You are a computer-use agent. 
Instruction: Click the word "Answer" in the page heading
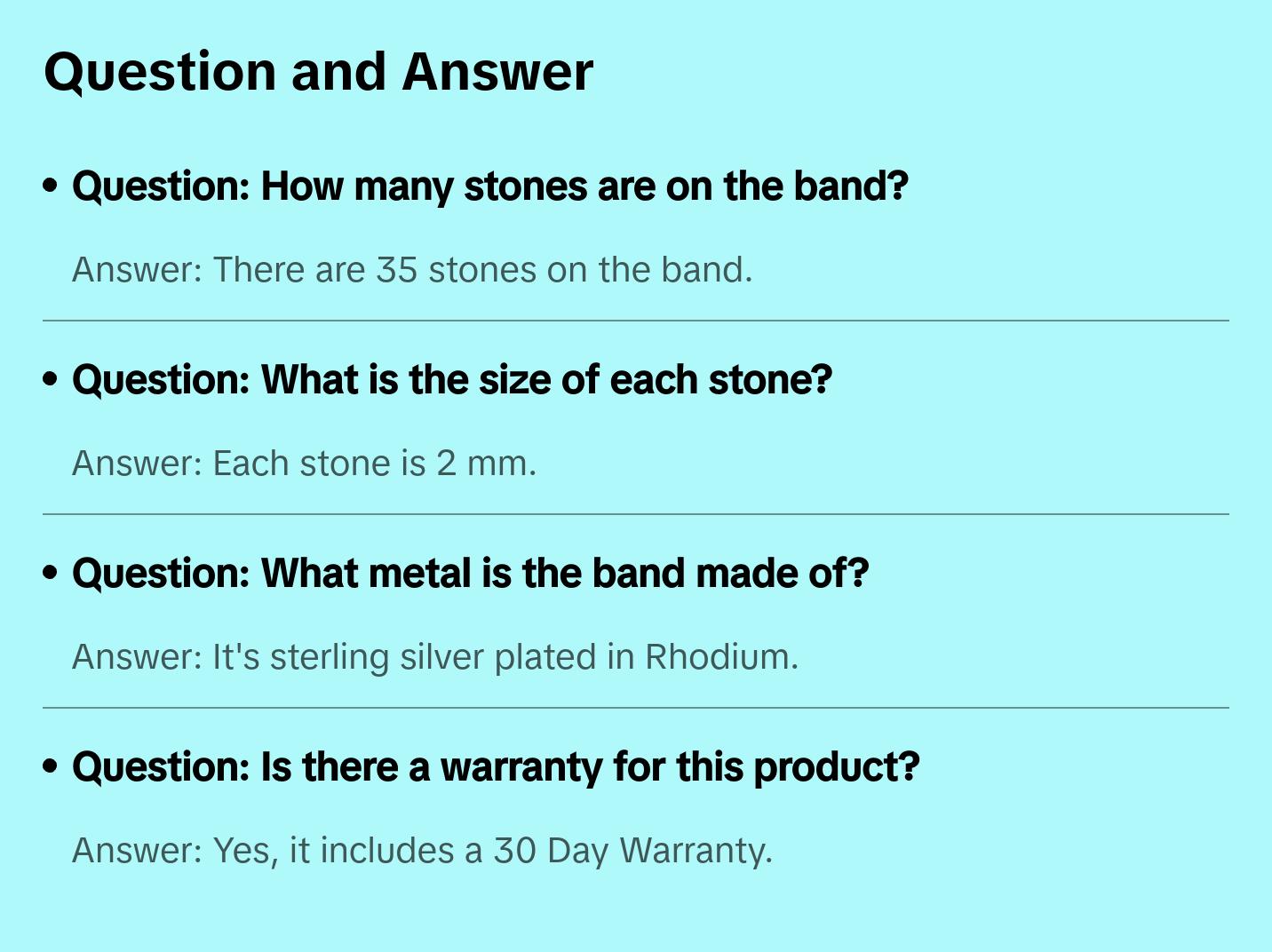(x=497, y=72)
